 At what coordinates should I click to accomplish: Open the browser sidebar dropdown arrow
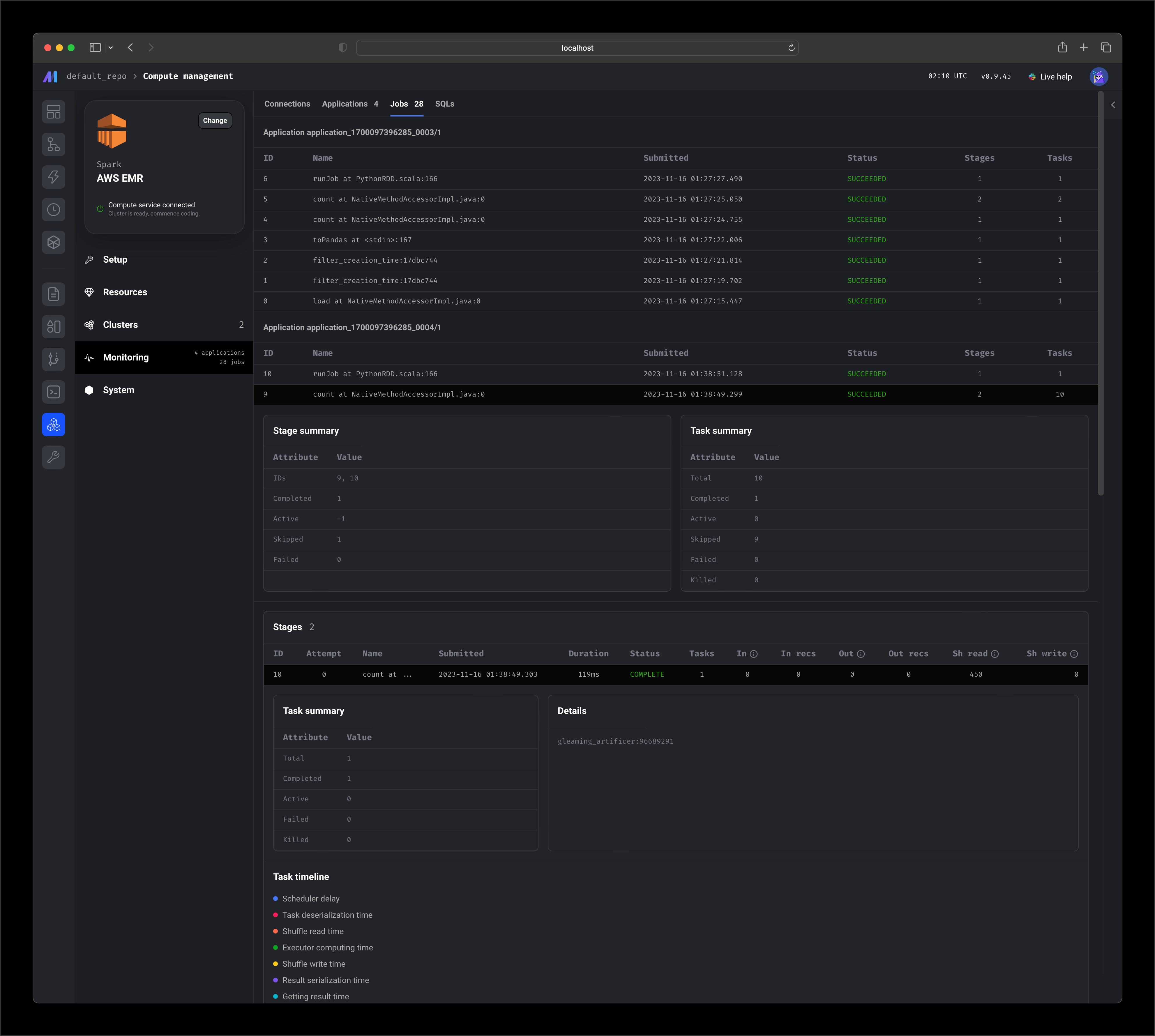(x=110, y=48)
